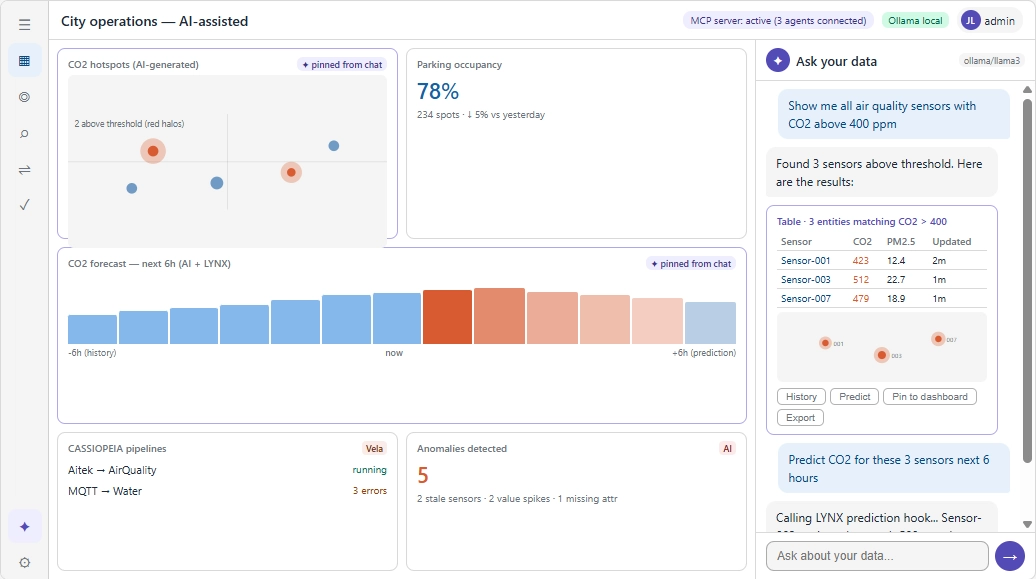
Task: Open the hamburger menu in the sidebar
Action: click(x=24, y=25)
